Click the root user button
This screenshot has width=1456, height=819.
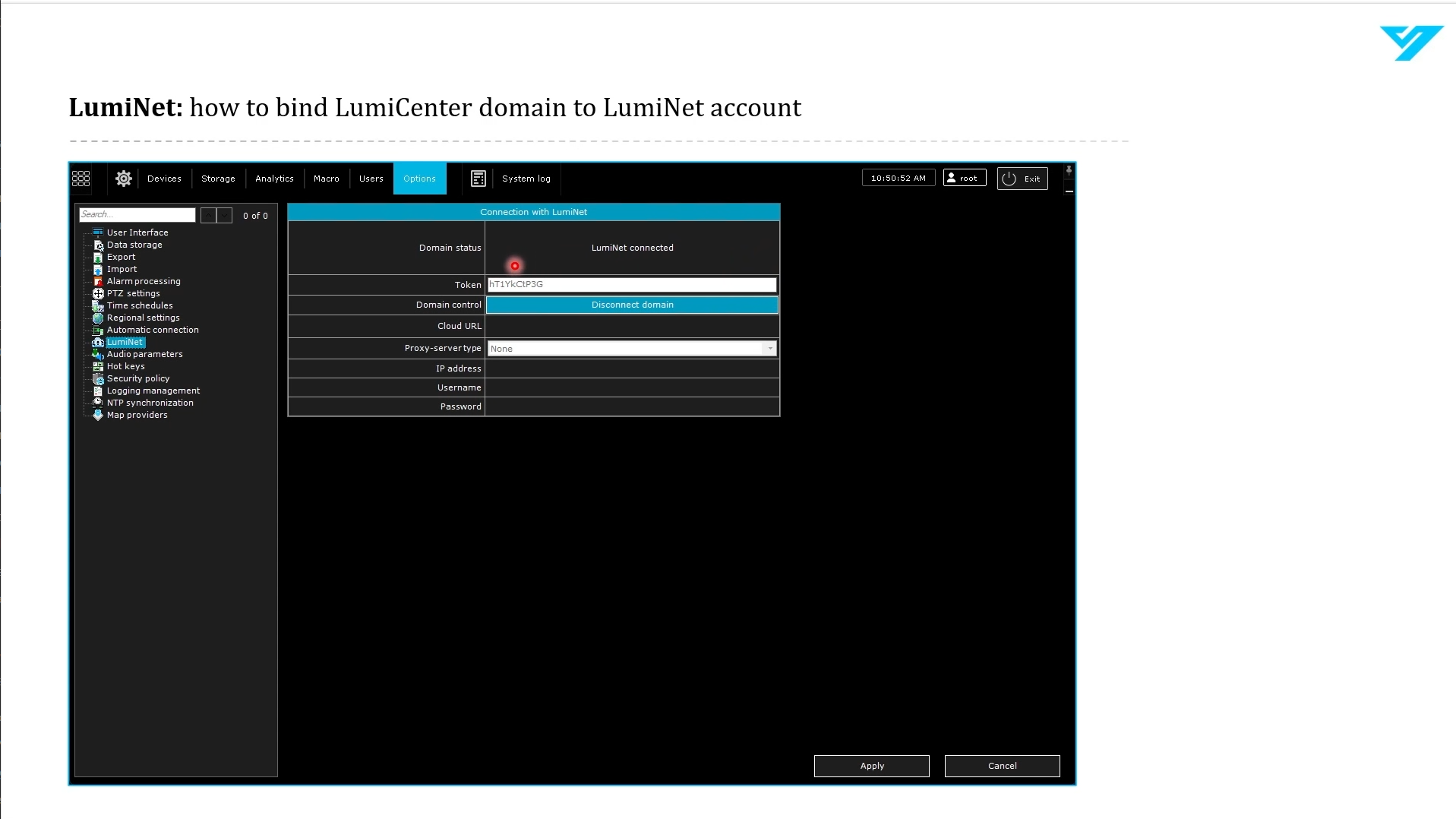(965, 178)
